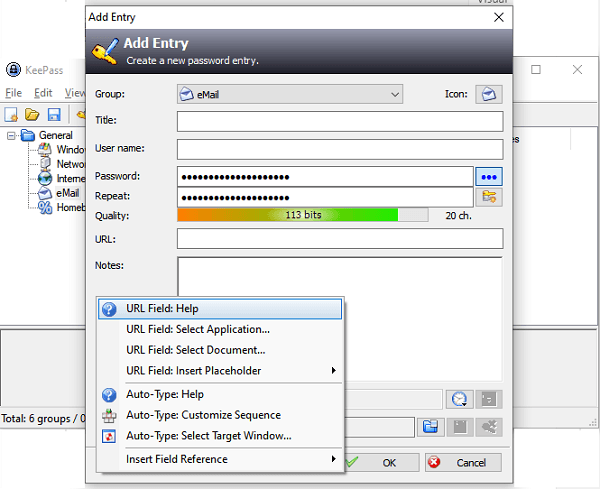Open the File menu in KeePass
The width and height of the screenshot is (600, 489).
[x=13, y=93]
